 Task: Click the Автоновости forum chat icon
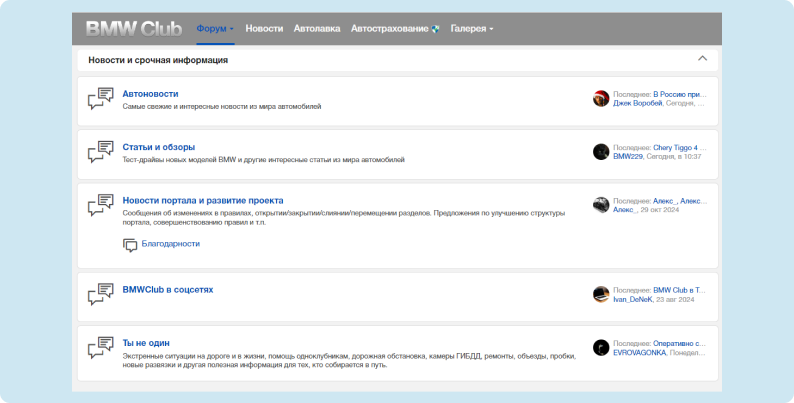(100, 99)
